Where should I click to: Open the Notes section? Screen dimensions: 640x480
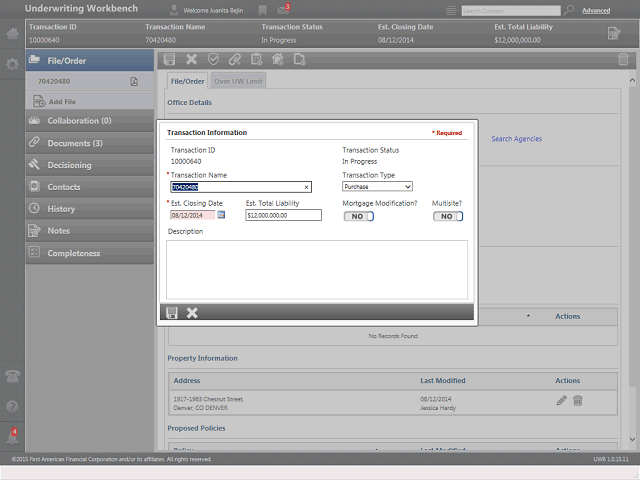tap(90, 231)
